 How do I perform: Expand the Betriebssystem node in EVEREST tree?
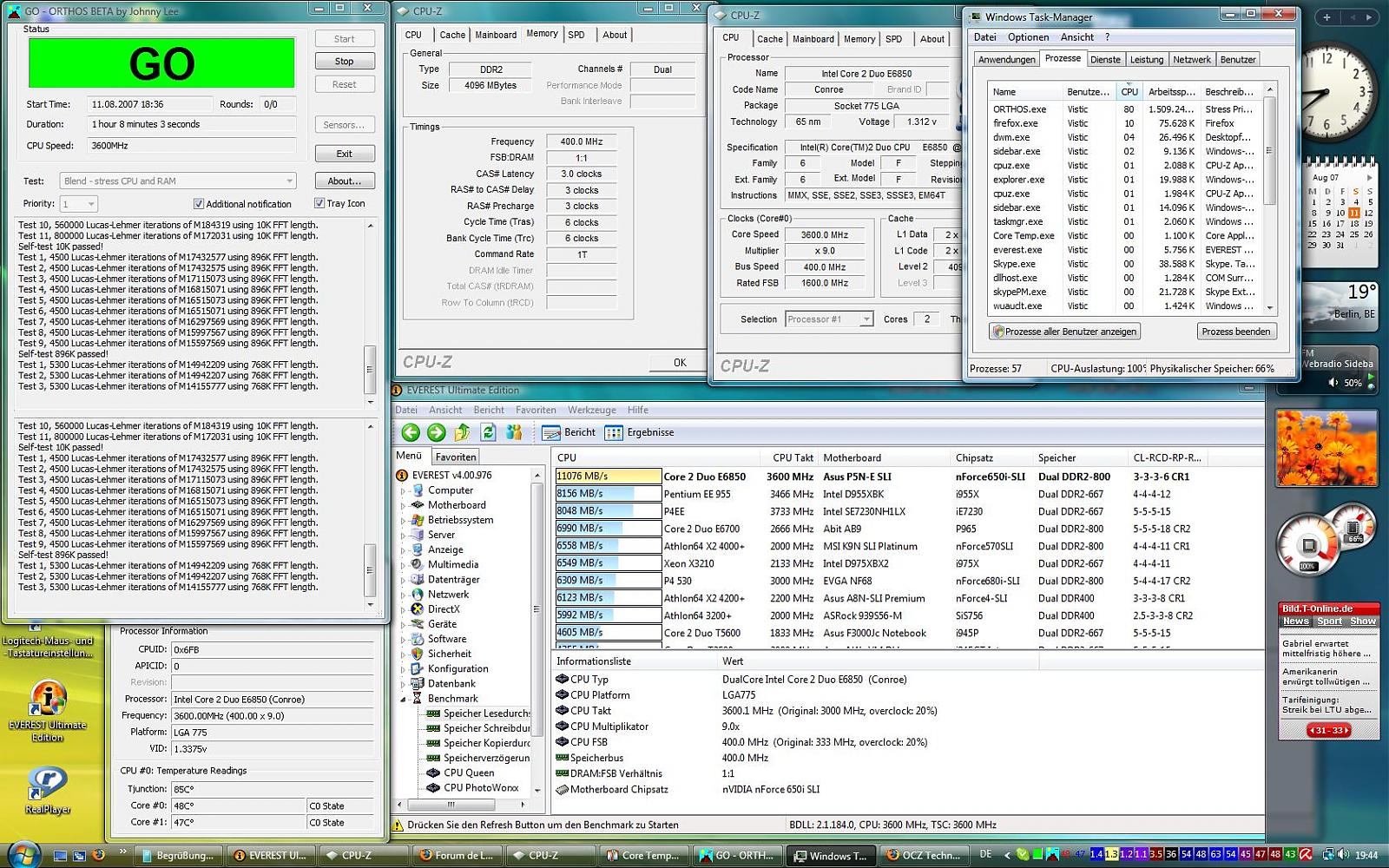pyautogui.click(x=403, y=520)
